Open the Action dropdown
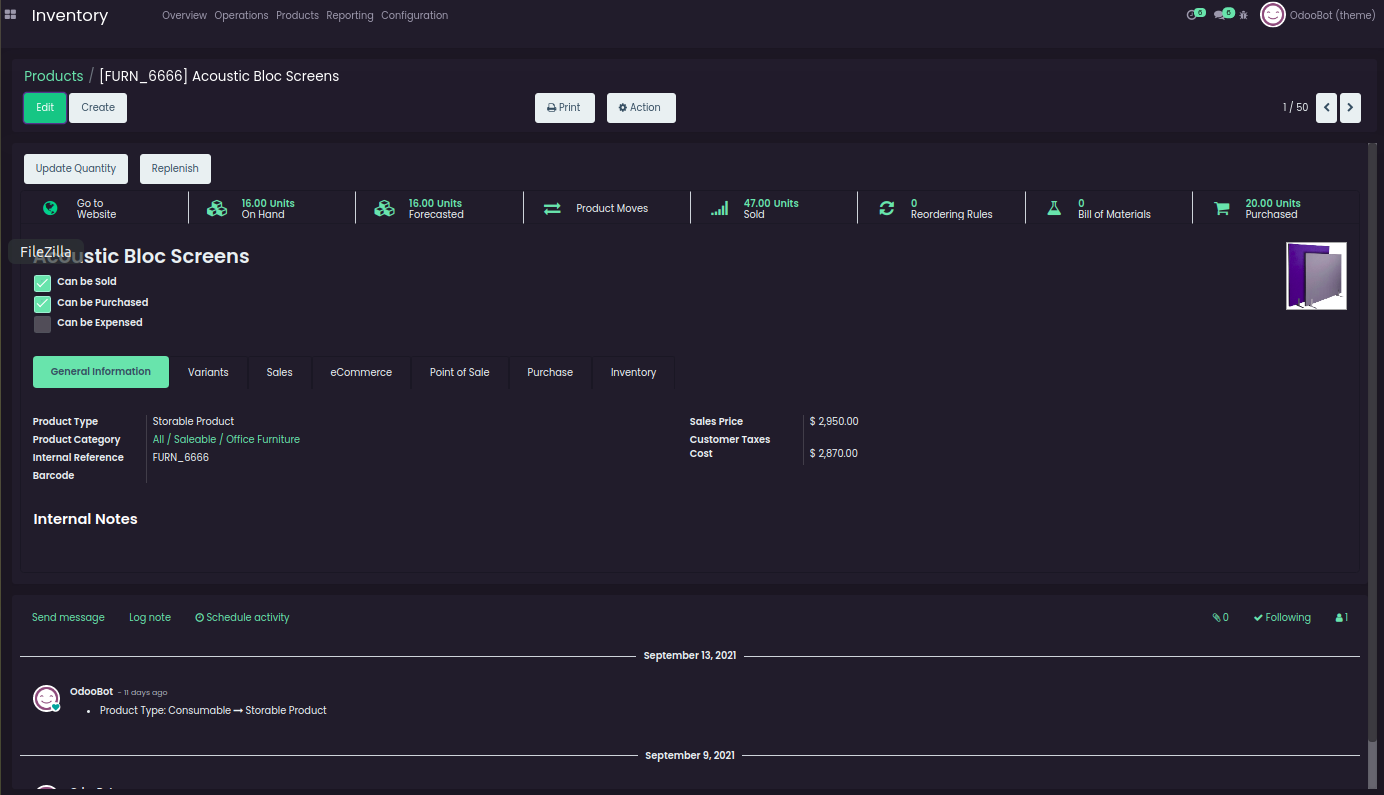 [x=641, y=108]
